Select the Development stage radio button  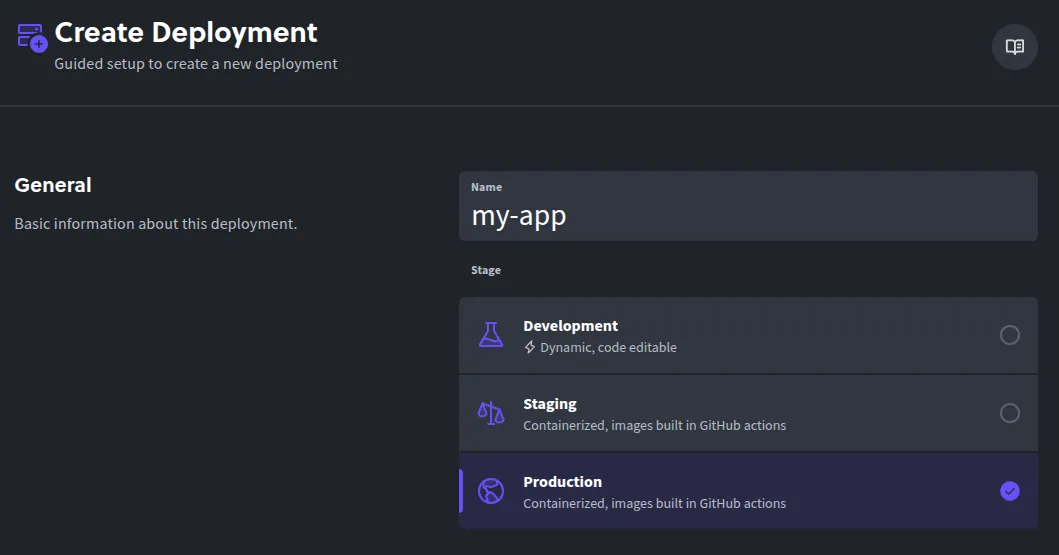[x=1009, y=335]
